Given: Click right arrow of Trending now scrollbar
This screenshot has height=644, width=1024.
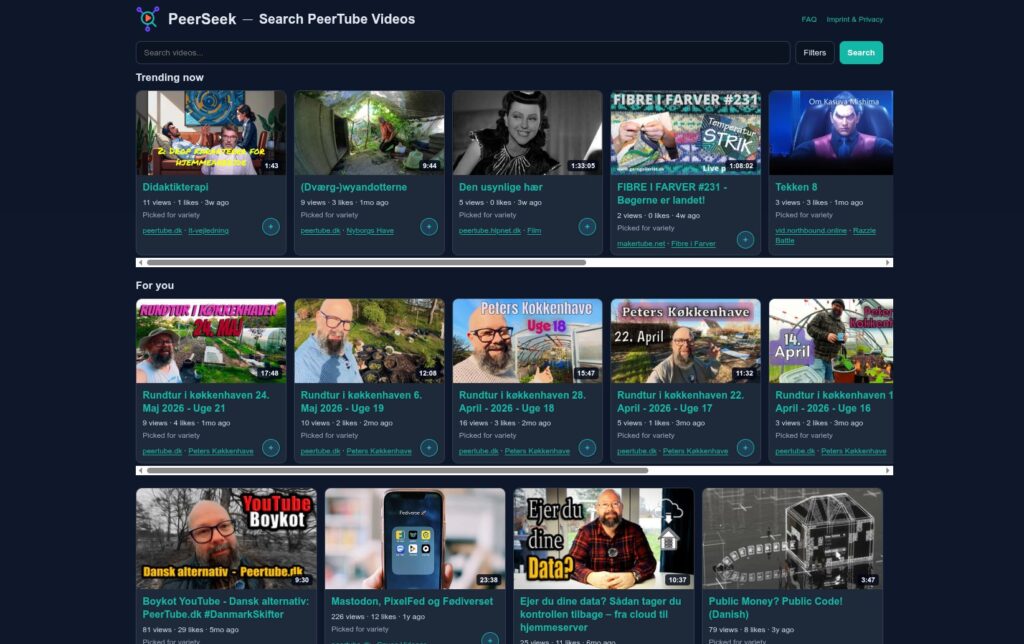Looking at the screenshot, I should pyautogui.click(x=888, y=263).
